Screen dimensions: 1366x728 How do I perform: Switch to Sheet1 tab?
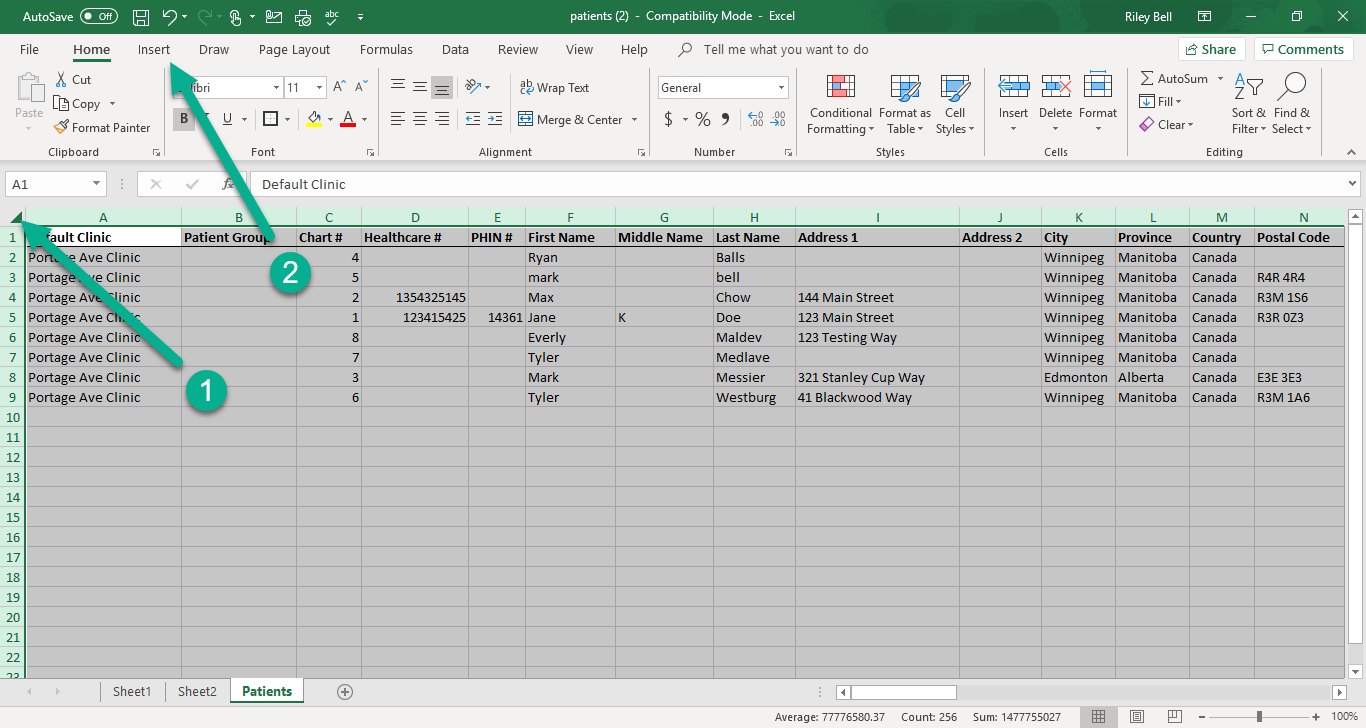click(132, 691)
